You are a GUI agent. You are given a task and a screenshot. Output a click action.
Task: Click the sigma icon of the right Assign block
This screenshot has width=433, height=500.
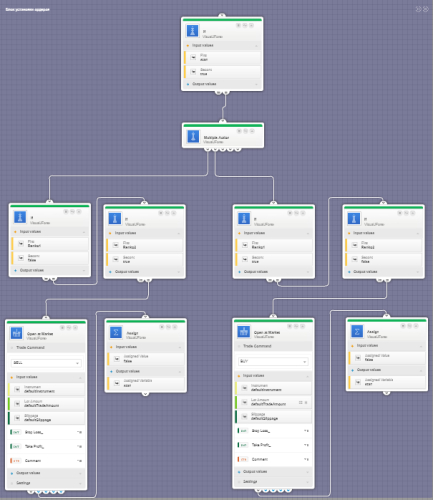coord(357,331)
